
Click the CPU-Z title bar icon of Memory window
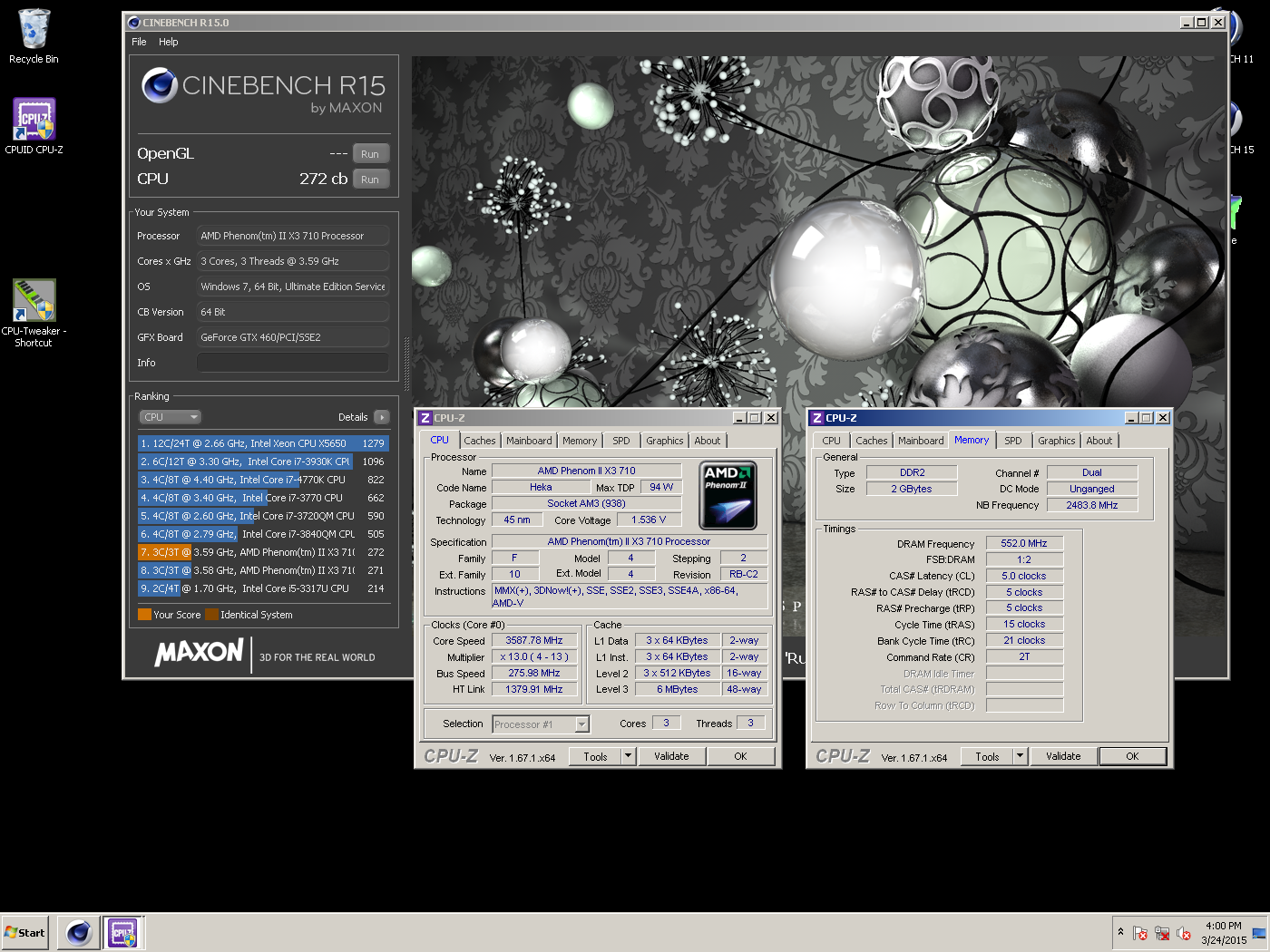coord(816,418)
